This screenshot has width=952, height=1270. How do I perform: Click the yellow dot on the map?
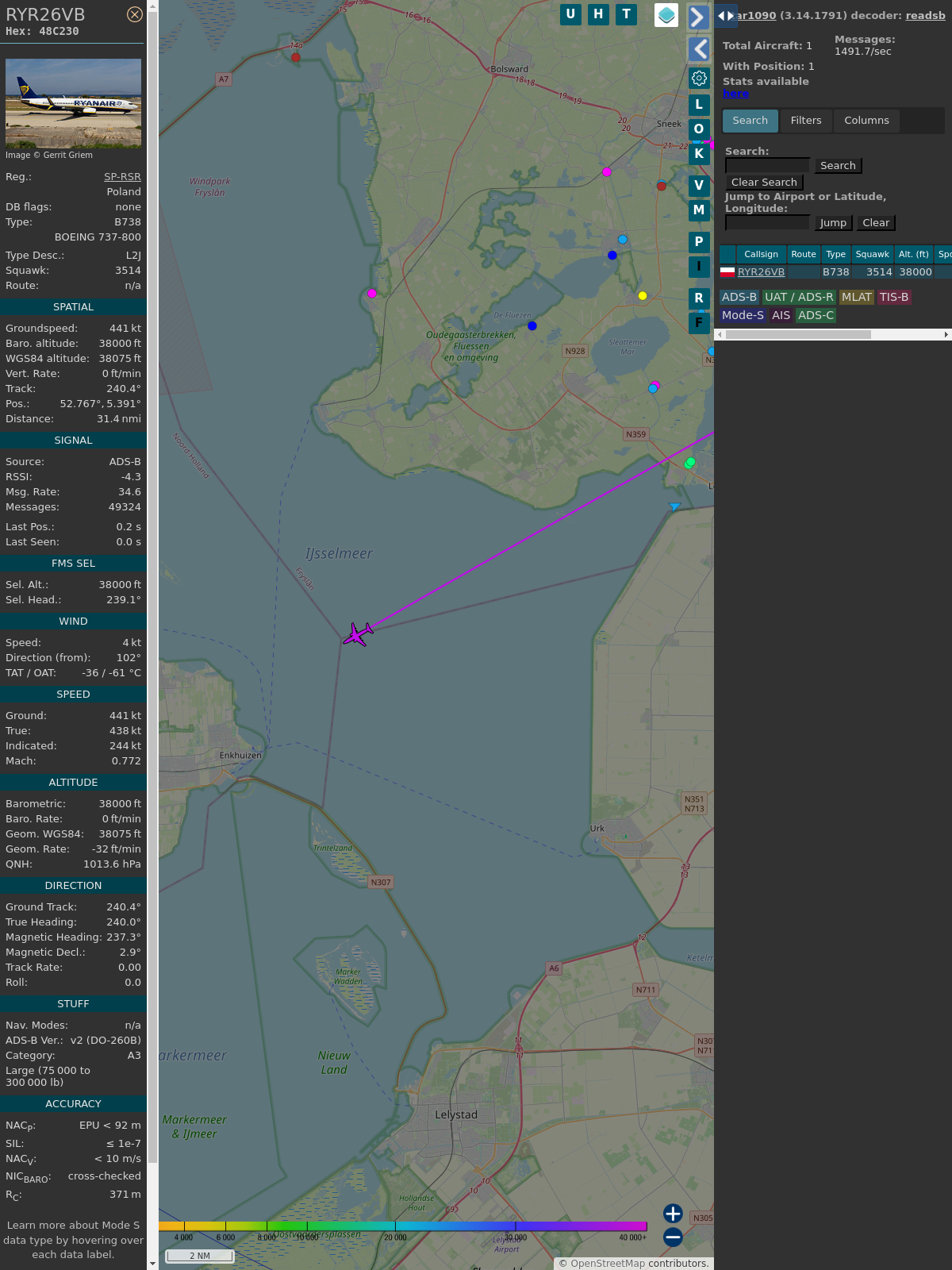click(x=643, y=296)
